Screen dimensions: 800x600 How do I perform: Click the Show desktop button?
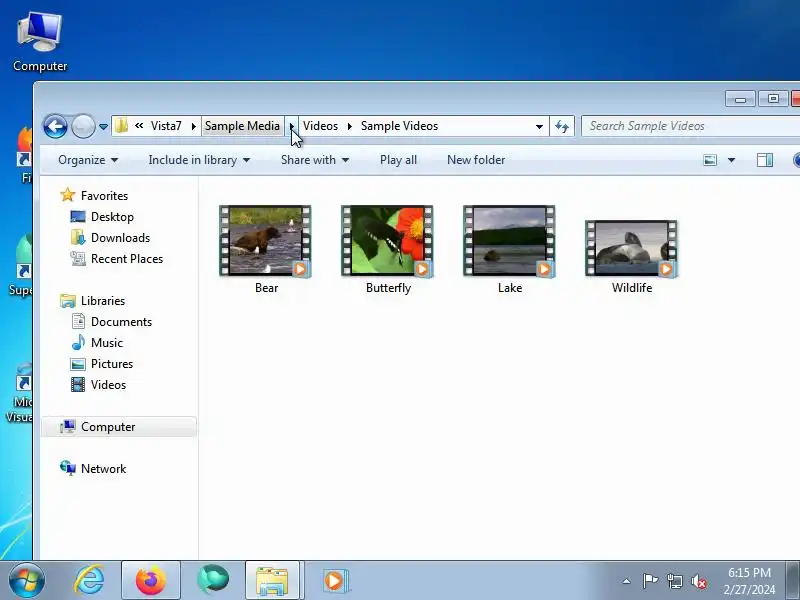click(x=792, y=581)
